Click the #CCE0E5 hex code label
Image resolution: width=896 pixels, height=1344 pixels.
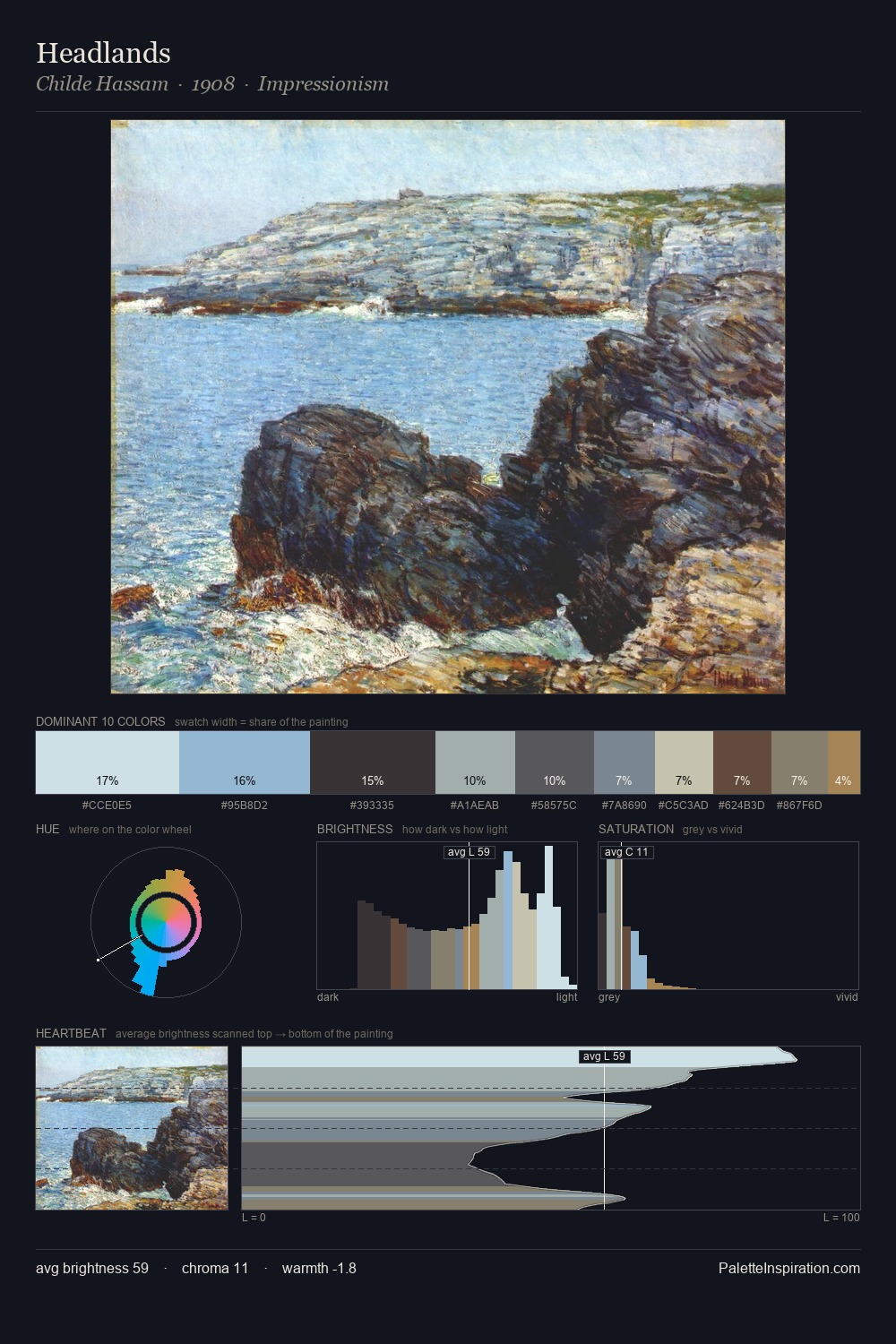tap(107, 806)
